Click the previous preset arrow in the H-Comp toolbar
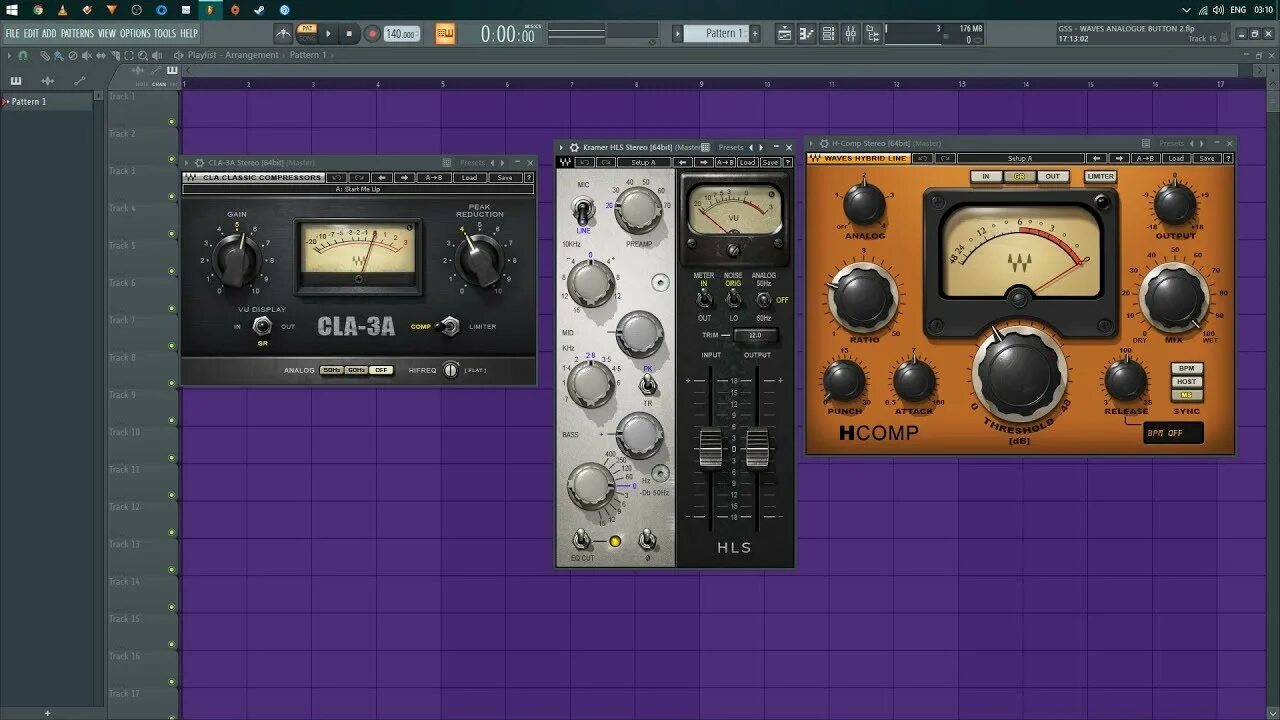 pyautogui.click(x=1097, y=158)
